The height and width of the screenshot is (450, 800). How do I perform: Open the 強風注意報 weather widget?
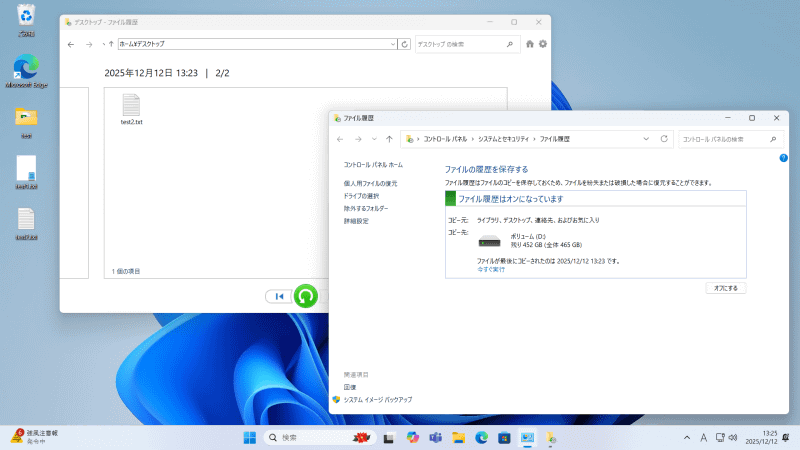tap(35, 437)
